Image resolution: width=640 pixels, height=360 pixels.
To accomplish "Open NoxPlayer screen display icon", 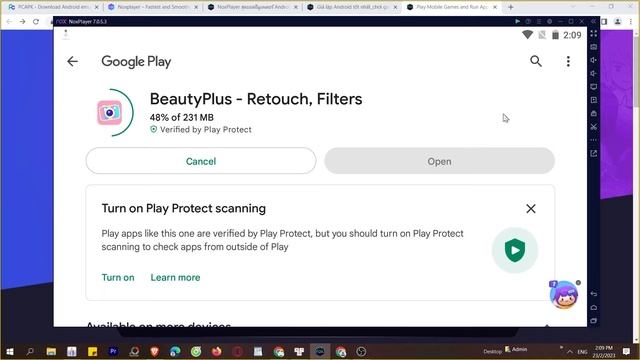I will coord(594,87).
